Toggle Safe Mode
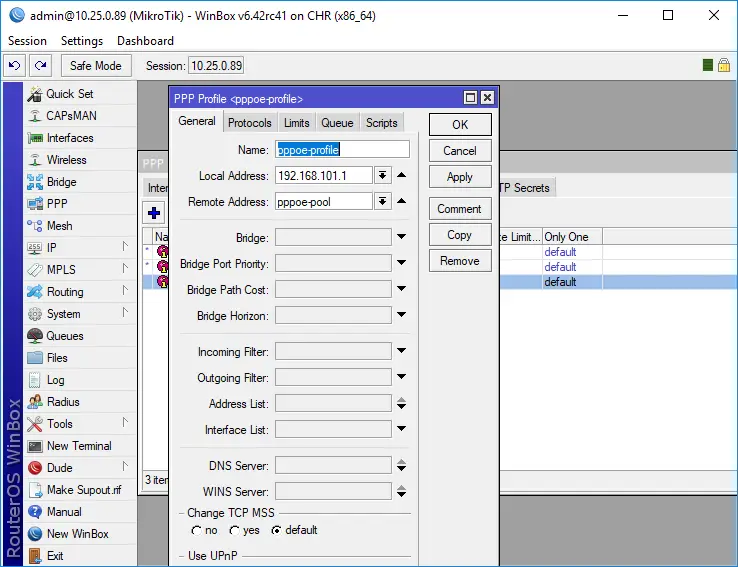Viewport: 738px width, 567px height. pyautogui.click(x=96, y=65)
